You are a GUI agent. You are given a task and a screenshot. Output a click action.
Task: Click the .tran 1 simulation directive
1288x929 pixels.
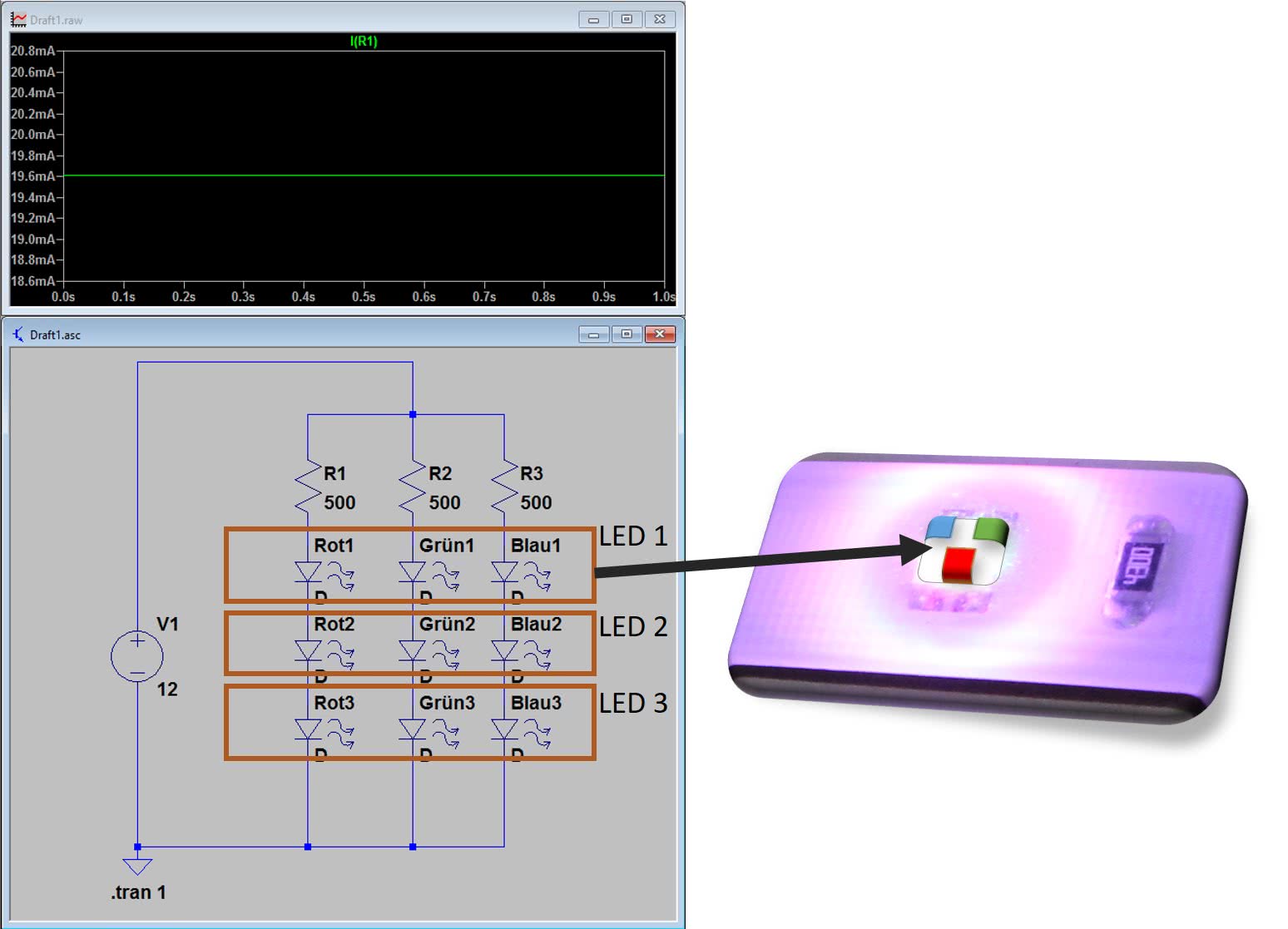point(138,892)
